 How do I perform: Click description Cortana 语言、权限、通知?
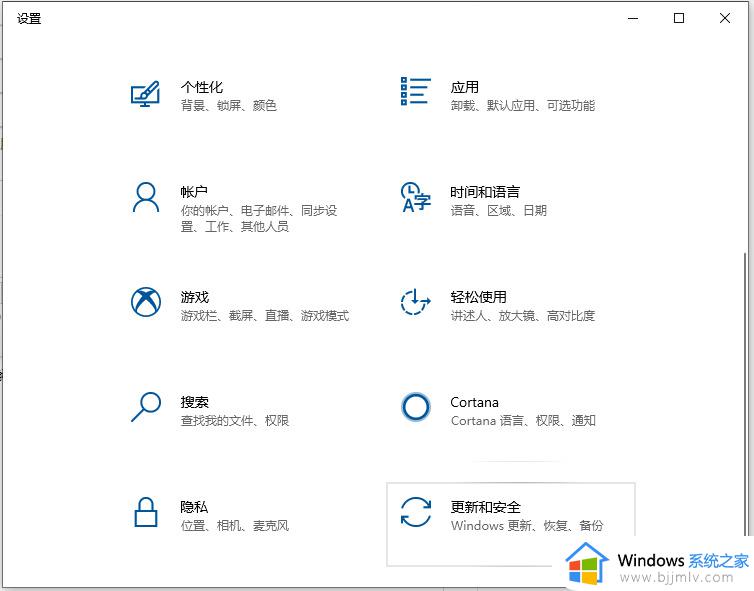coord(523,420)
